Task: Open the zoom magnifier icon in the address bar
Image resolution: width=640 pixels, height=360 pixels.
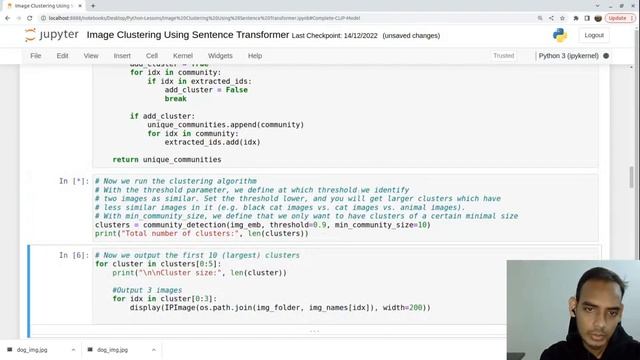Action: click(540, 18)
